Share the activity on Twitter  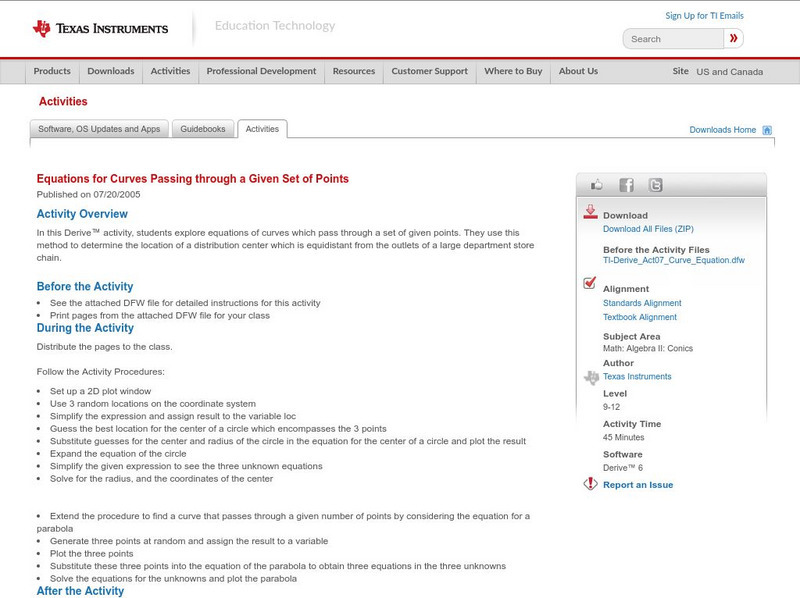(x=655, y=184)
